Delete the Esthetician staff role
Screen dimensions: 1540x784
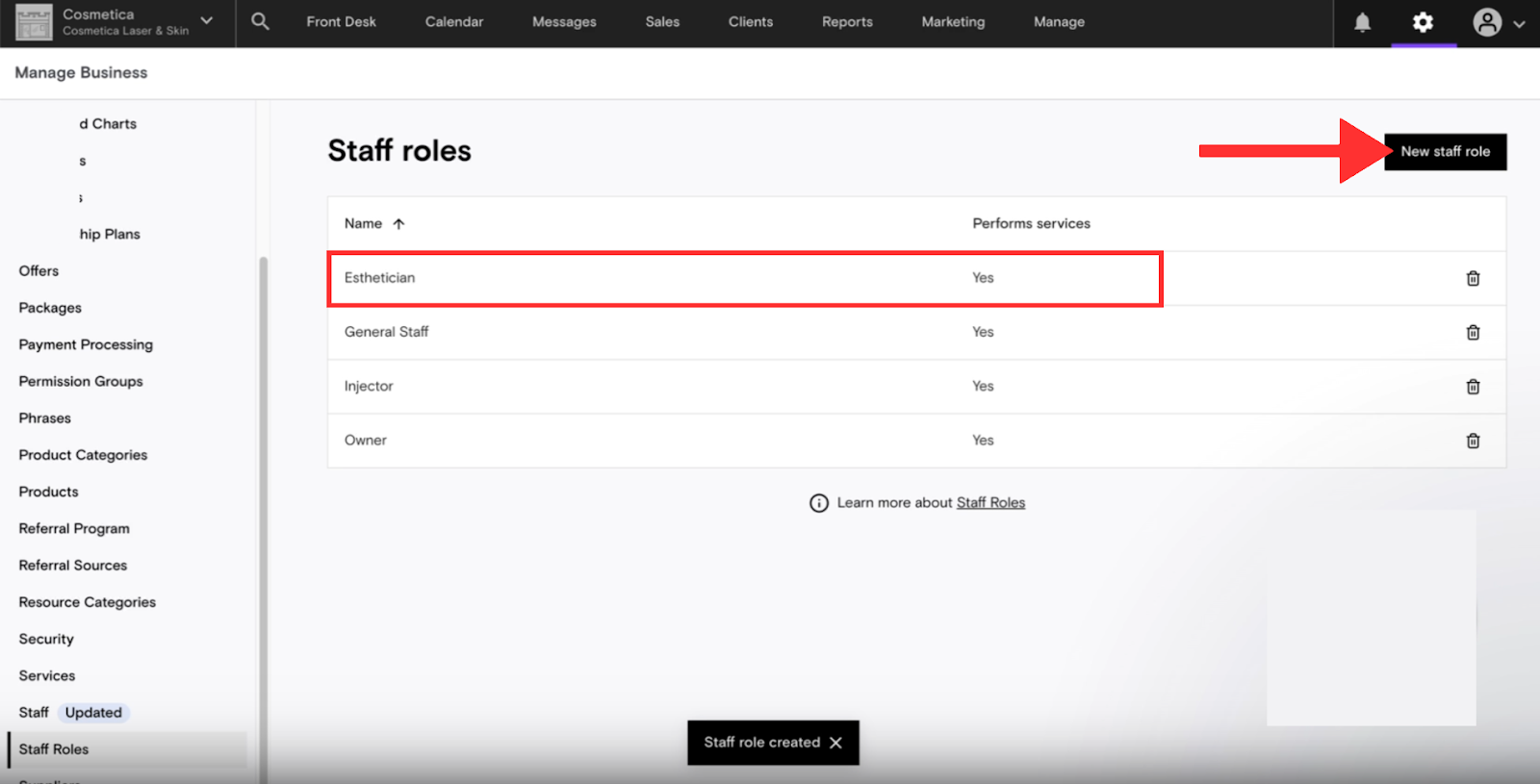click(x=1473, y=278)
